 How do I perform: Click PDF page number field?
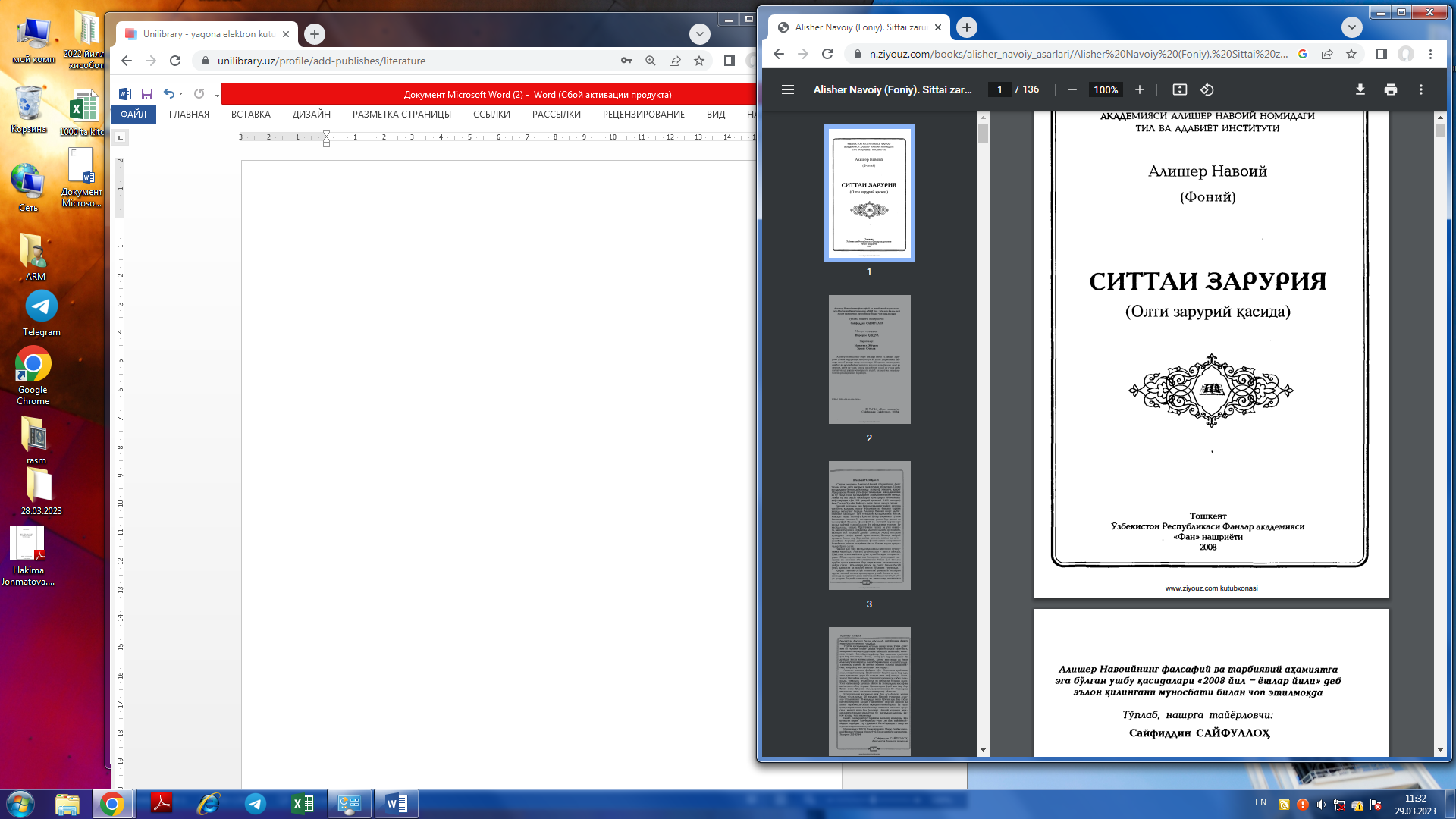[999, 89]
